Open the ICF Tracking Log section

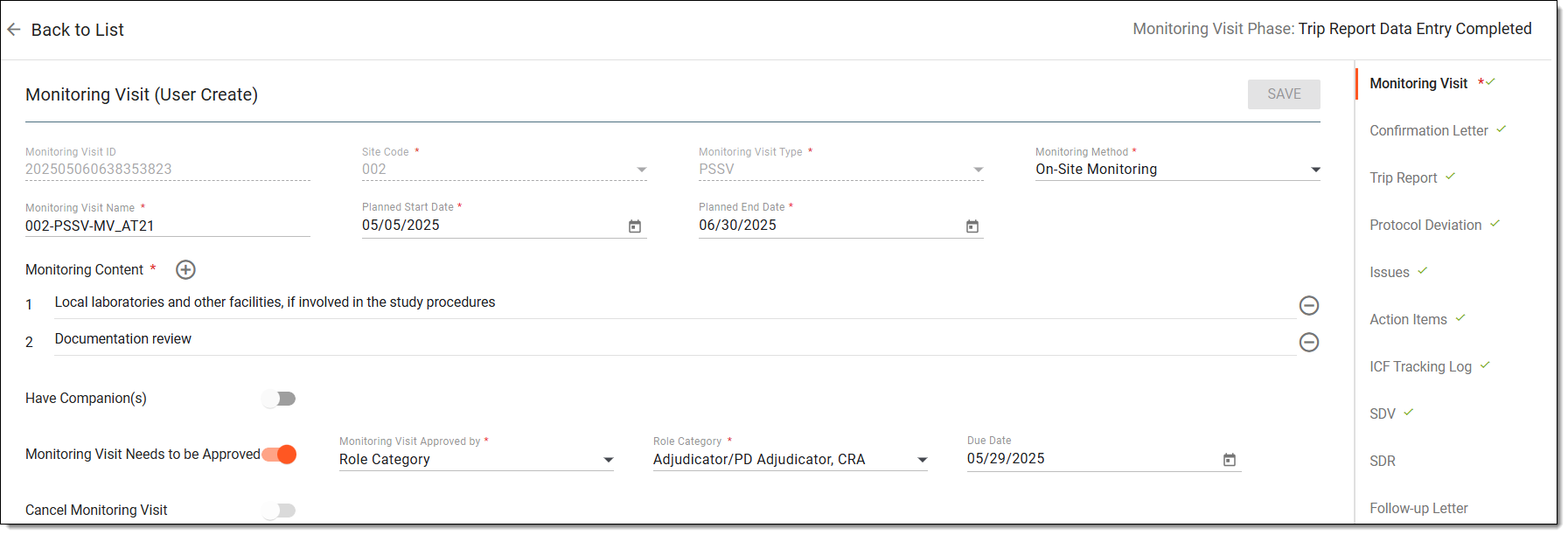(x=1420, y=366)
